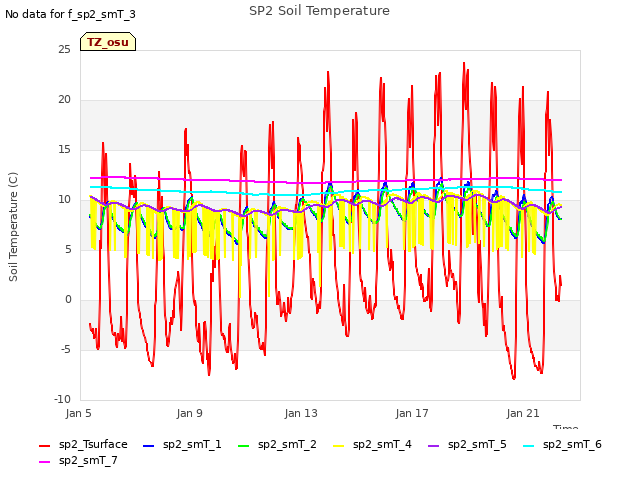Click the Jan 17 x-axis tick label
The image size is (640, 480).
(x=412, y=413)
